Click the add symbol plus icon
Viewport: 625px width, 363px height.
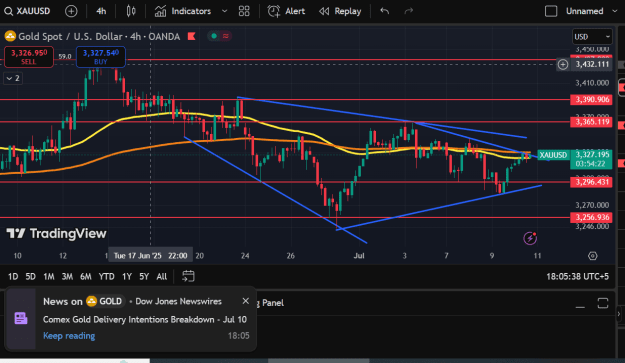71,11
